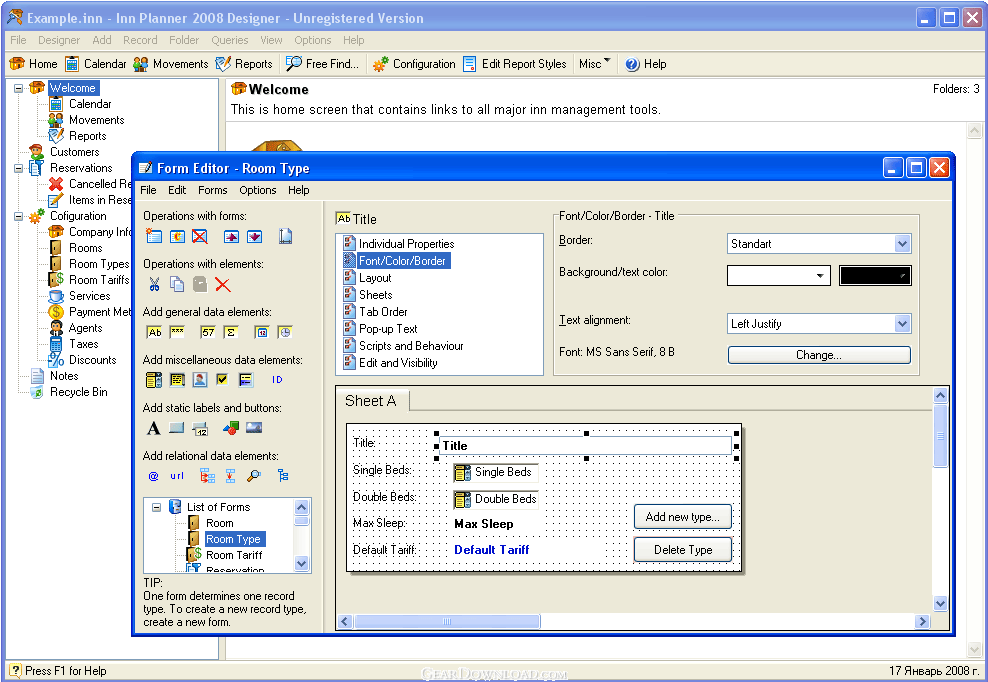Add a static button with the gray rectangle icon

(x=176, y=428)
